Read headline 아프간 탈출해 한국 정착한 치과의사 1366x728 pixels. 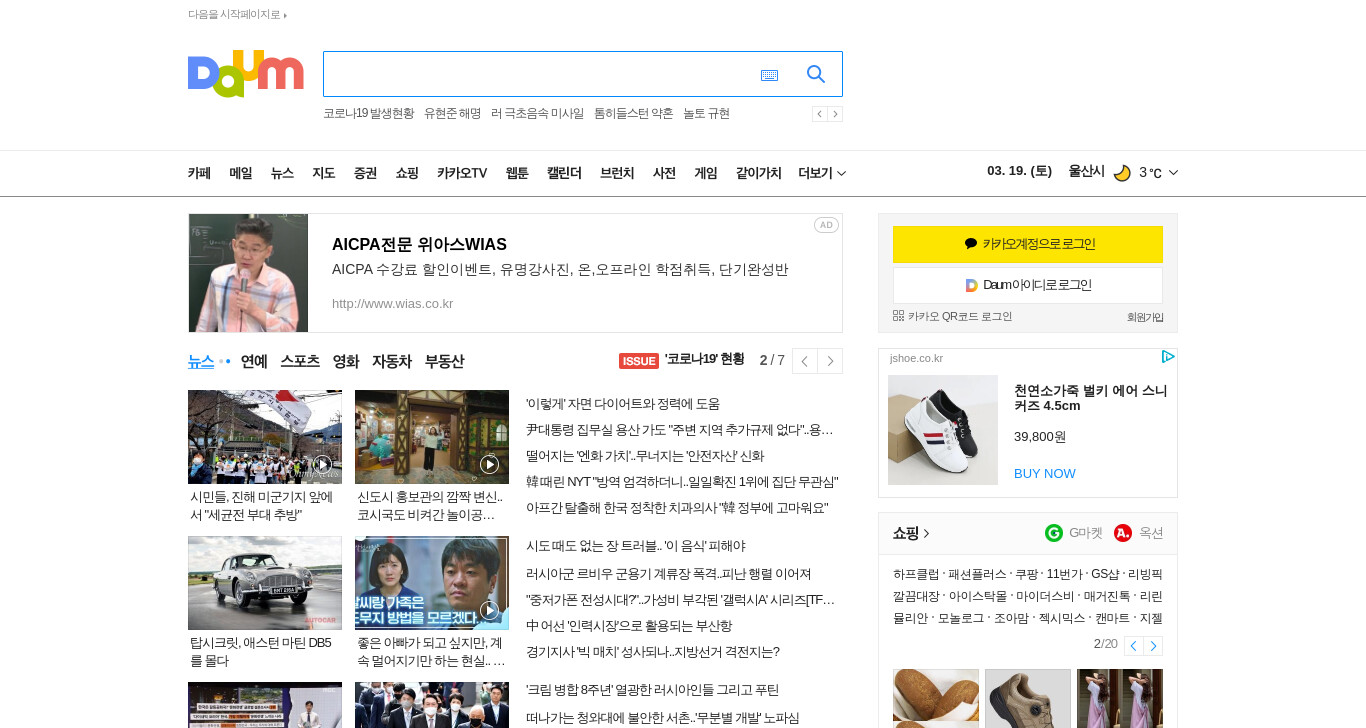[677, 508]
